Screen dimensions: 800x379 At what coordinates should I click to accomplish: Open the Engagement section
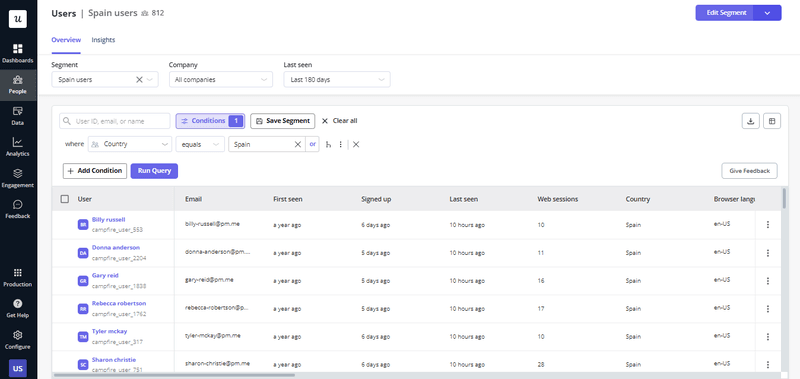click(18, 179)
